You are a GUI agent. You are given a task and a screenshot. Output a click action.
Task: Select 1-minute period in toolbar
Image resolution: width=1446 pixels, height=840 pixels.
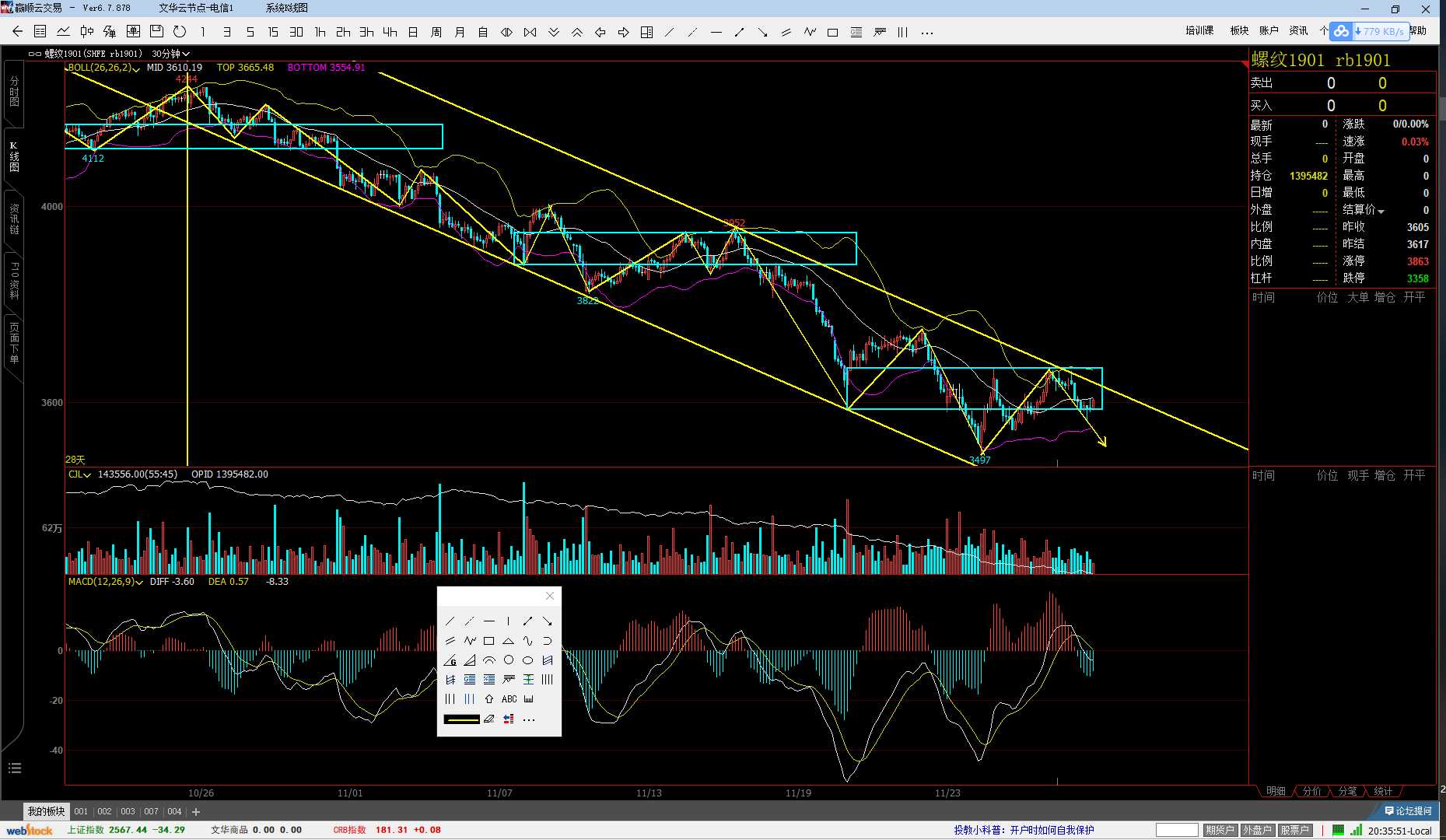coord(203,32)
